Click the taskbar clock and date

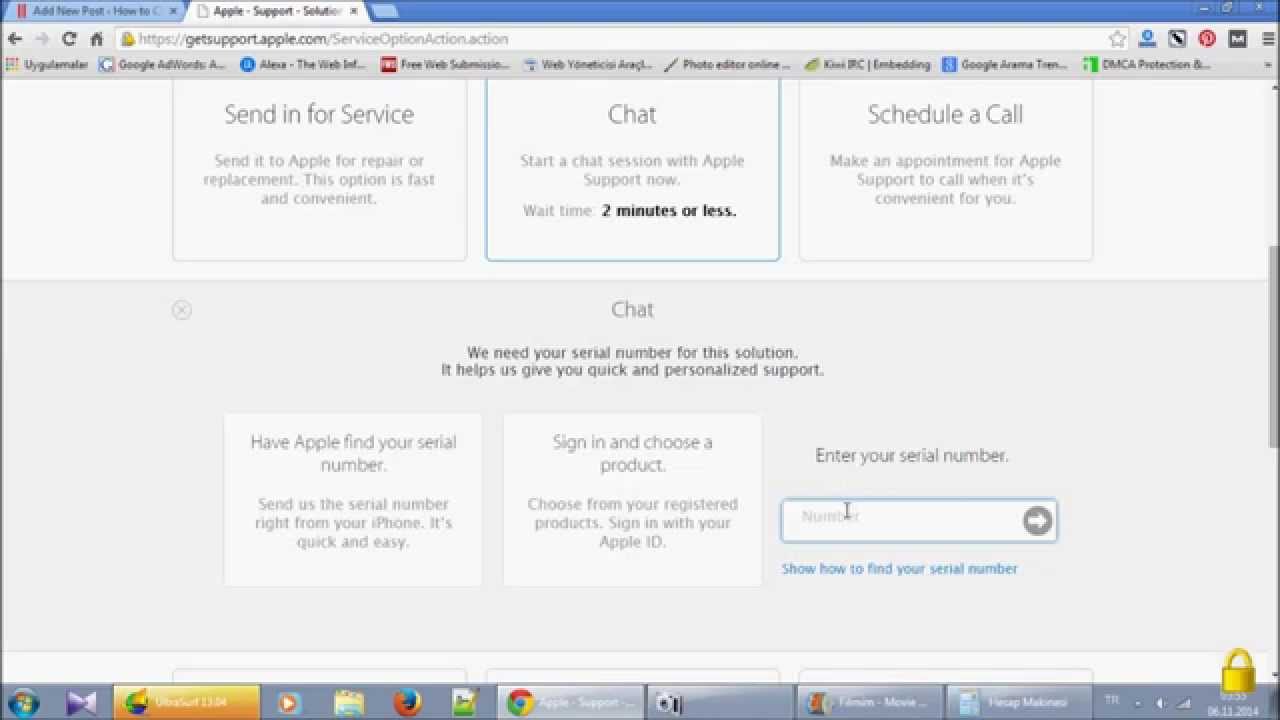(1232, 704)
